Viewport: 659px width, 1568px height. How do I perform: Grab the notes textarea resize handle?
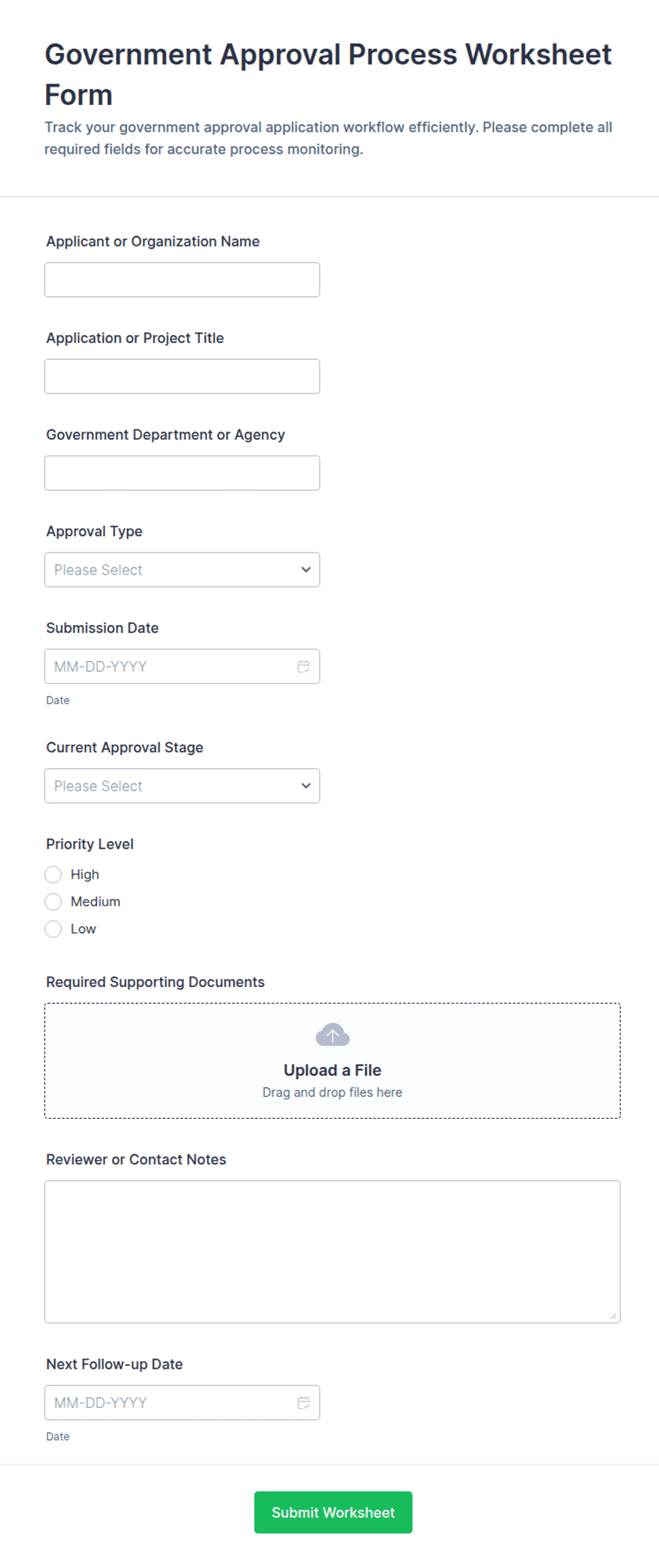click(x=613, y=1316)
